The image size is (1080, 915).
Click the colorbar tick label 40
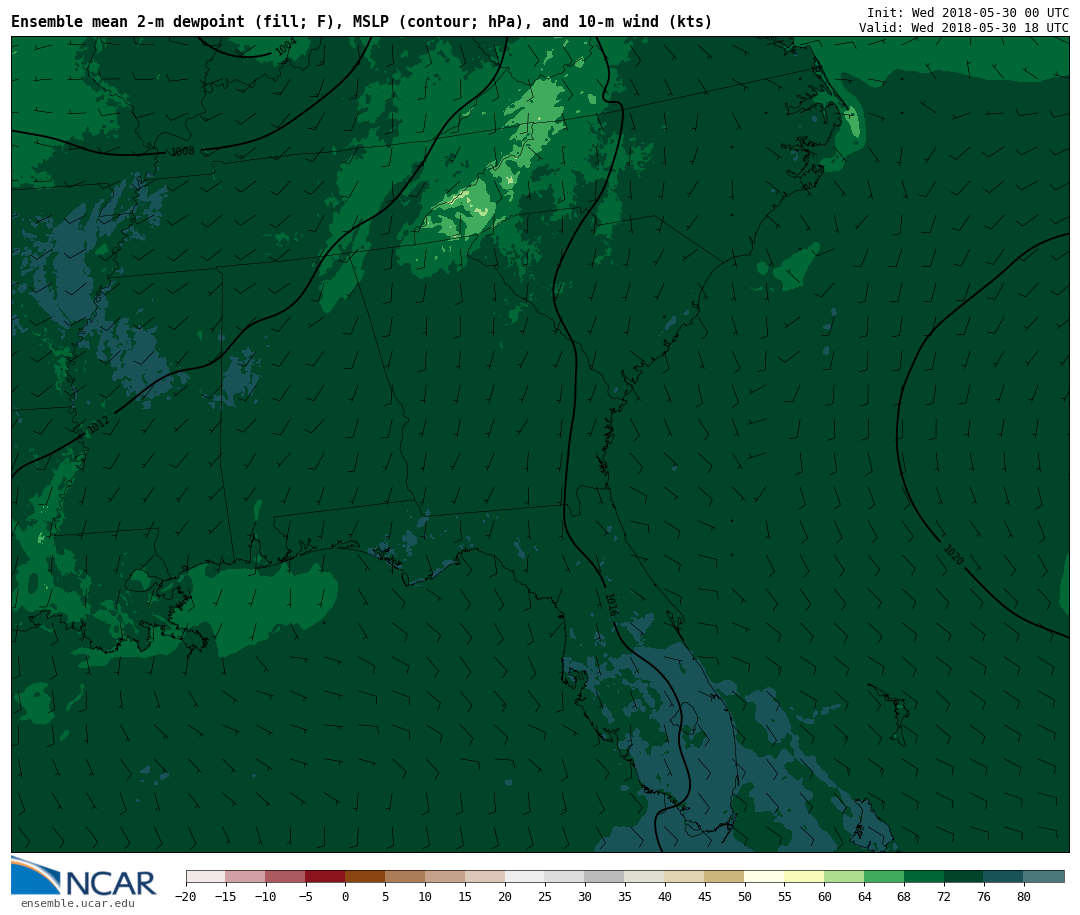pyautogui.click(x=665, y=896)
